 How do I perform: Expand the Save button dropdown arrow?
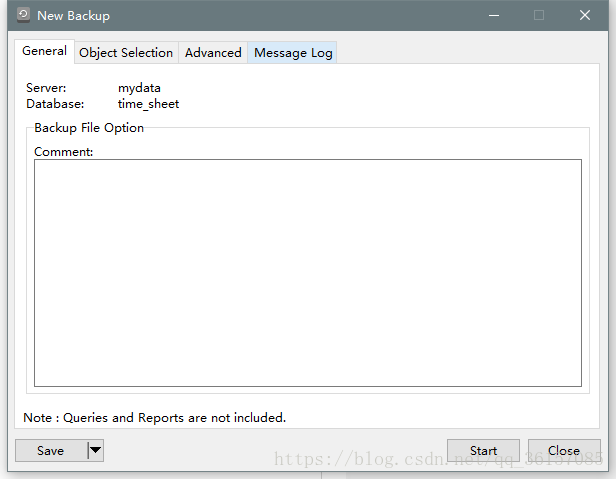[95, 451]
